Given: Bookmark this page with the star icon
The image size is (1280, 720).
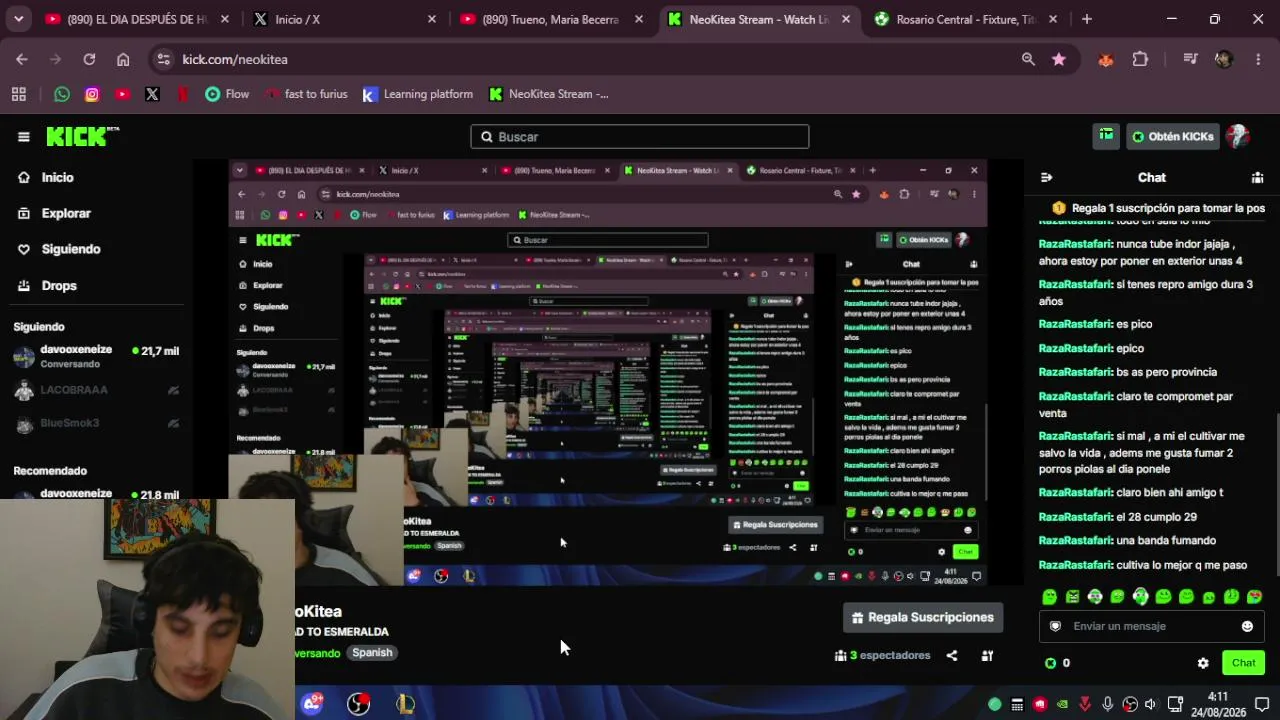Looking at the screenshot, I should pyautogui.click(x=1059, y=59).
